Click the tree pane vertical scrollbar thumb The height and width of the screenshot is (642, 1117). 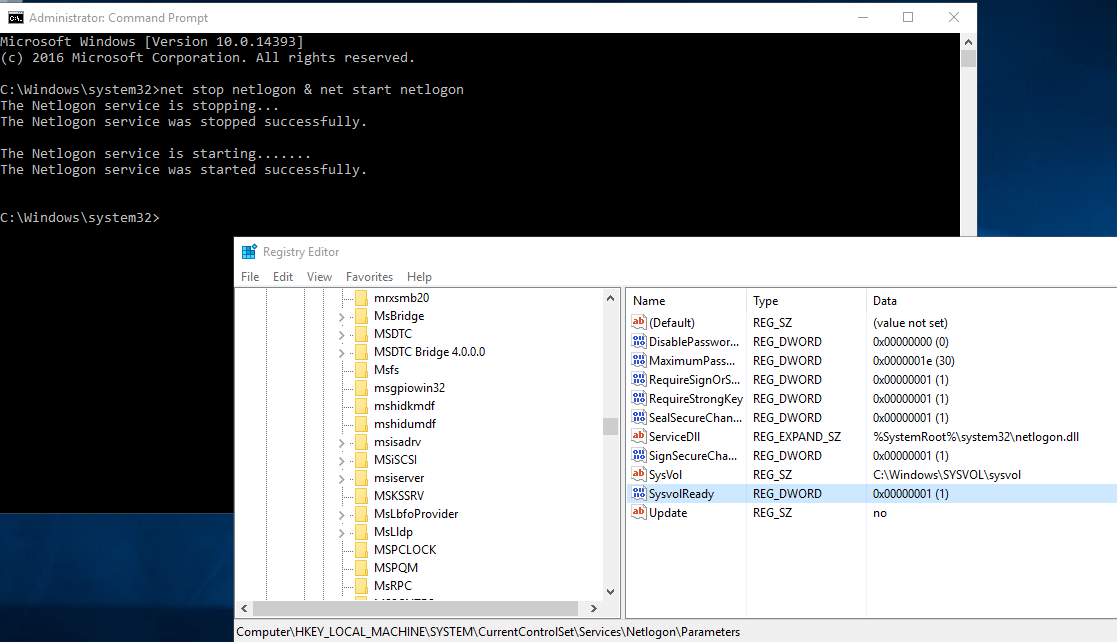pos(610,427)
